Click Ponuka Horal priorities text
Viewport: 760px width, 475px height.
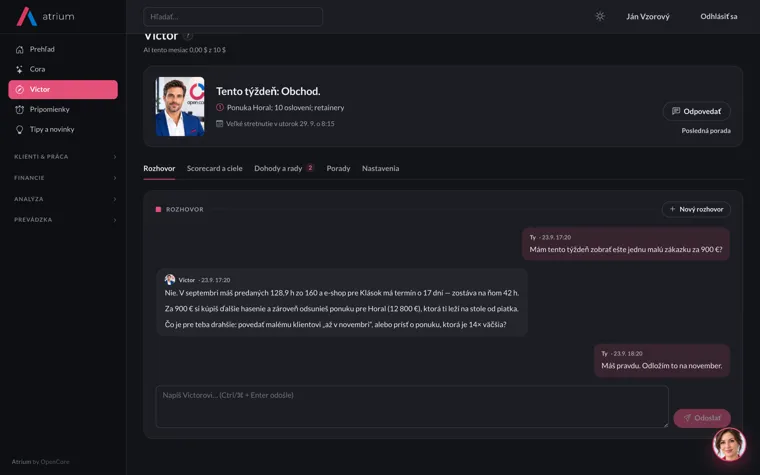[x=285, y=108]
